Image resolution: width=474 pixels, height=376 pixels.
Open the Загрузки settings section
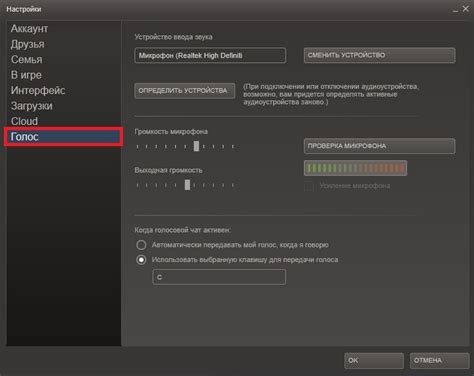pyautogui.click(x=32, y=106)
